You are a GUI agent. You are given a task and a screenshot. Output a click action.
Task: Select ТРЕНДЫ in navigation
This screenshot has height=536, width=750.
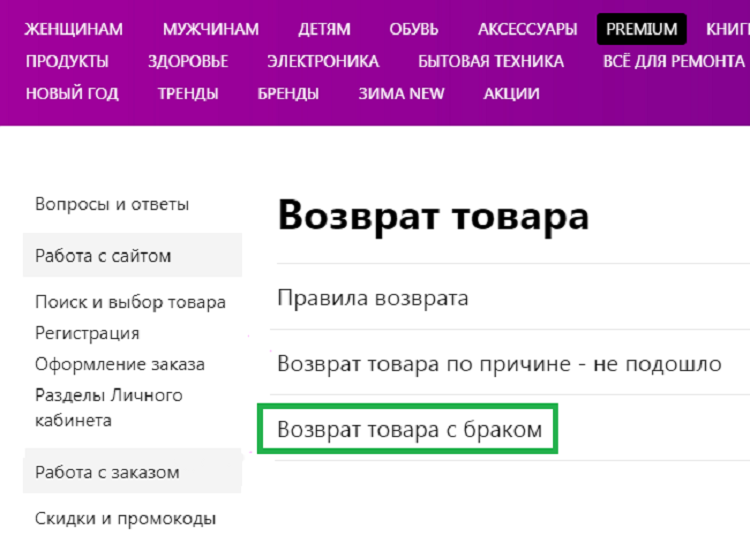[188, 93]
